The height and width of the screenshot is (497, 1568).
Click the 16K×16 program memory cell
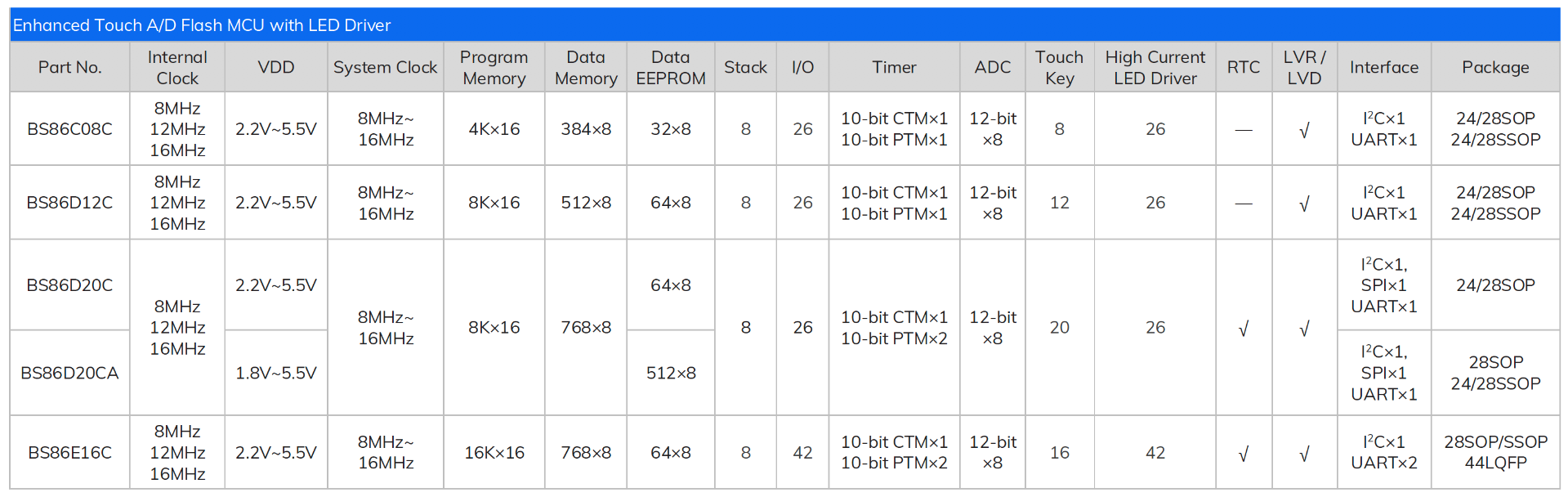tap(494, 453)
